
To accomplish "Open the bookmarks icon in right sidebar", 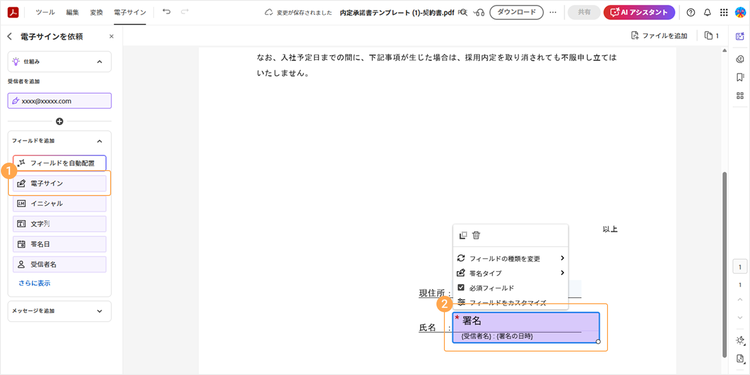I will [740, 77].
